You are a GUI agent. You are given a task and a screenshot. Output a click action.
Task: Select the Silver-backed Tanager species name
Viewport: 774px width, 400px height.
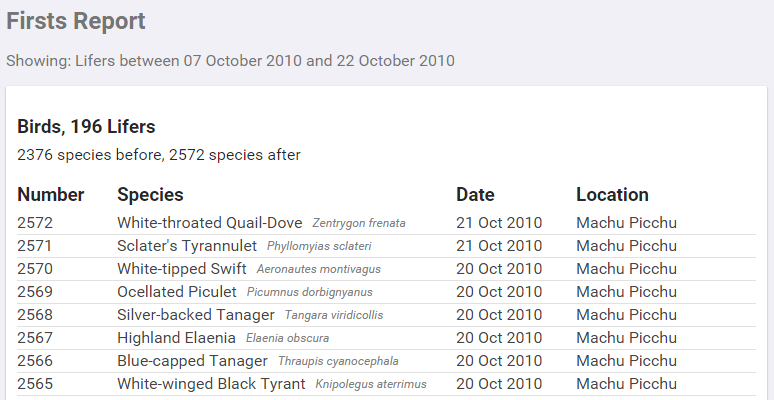(x=196, y=314)
